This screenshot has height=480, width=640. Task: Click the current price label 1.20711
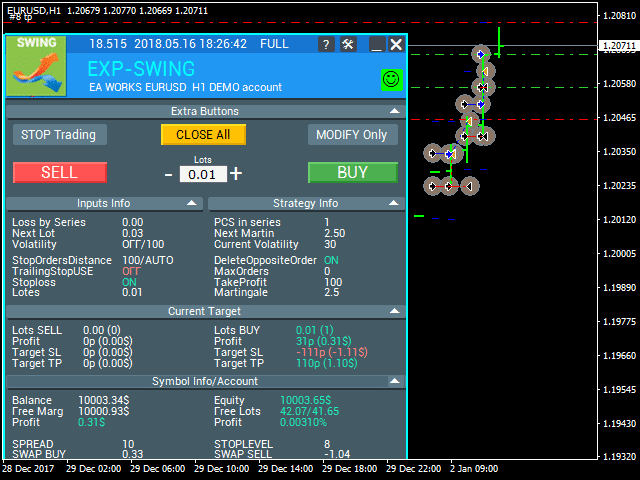[619, 45]
